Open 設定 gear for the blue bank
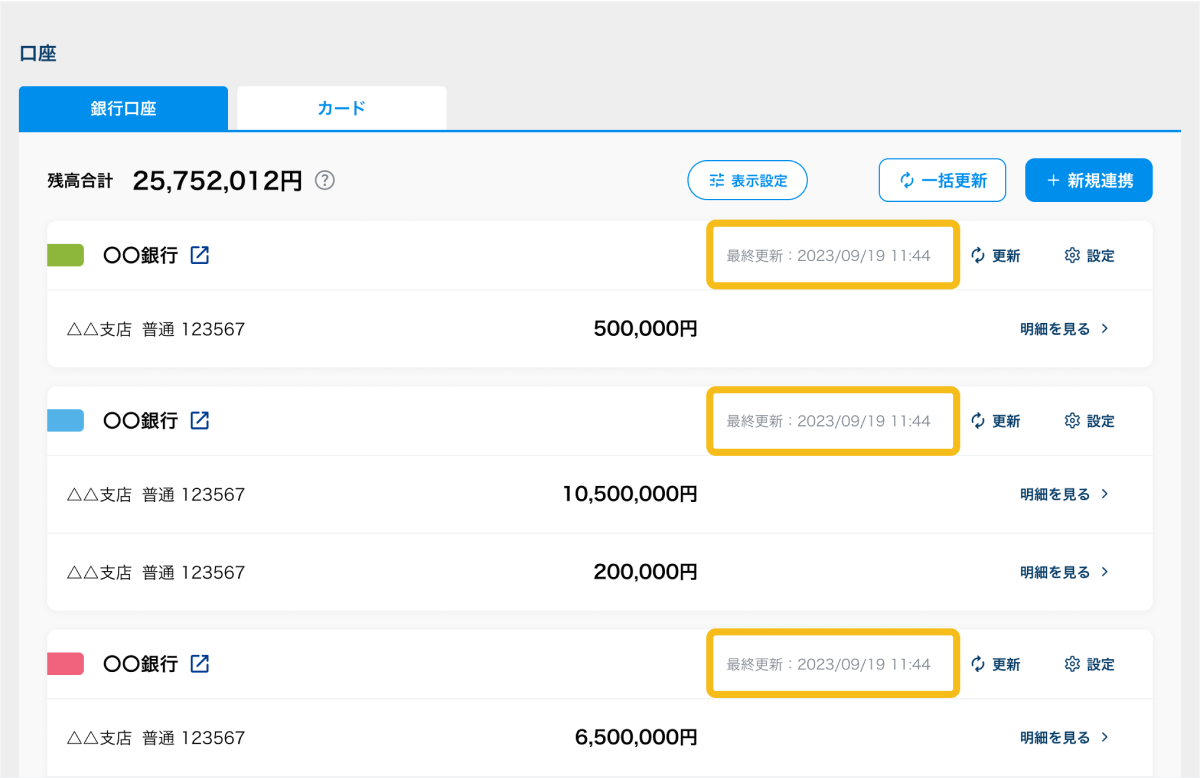 [1089, 421]
